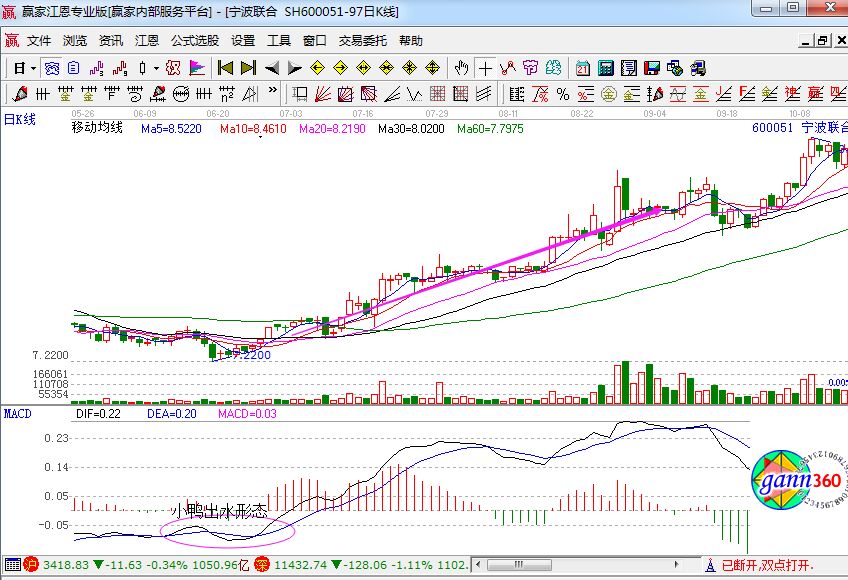The height and width of the screenshot is (580, 848).
Task: Open the 交易委托 menu
Action: (x=362, y=41)
